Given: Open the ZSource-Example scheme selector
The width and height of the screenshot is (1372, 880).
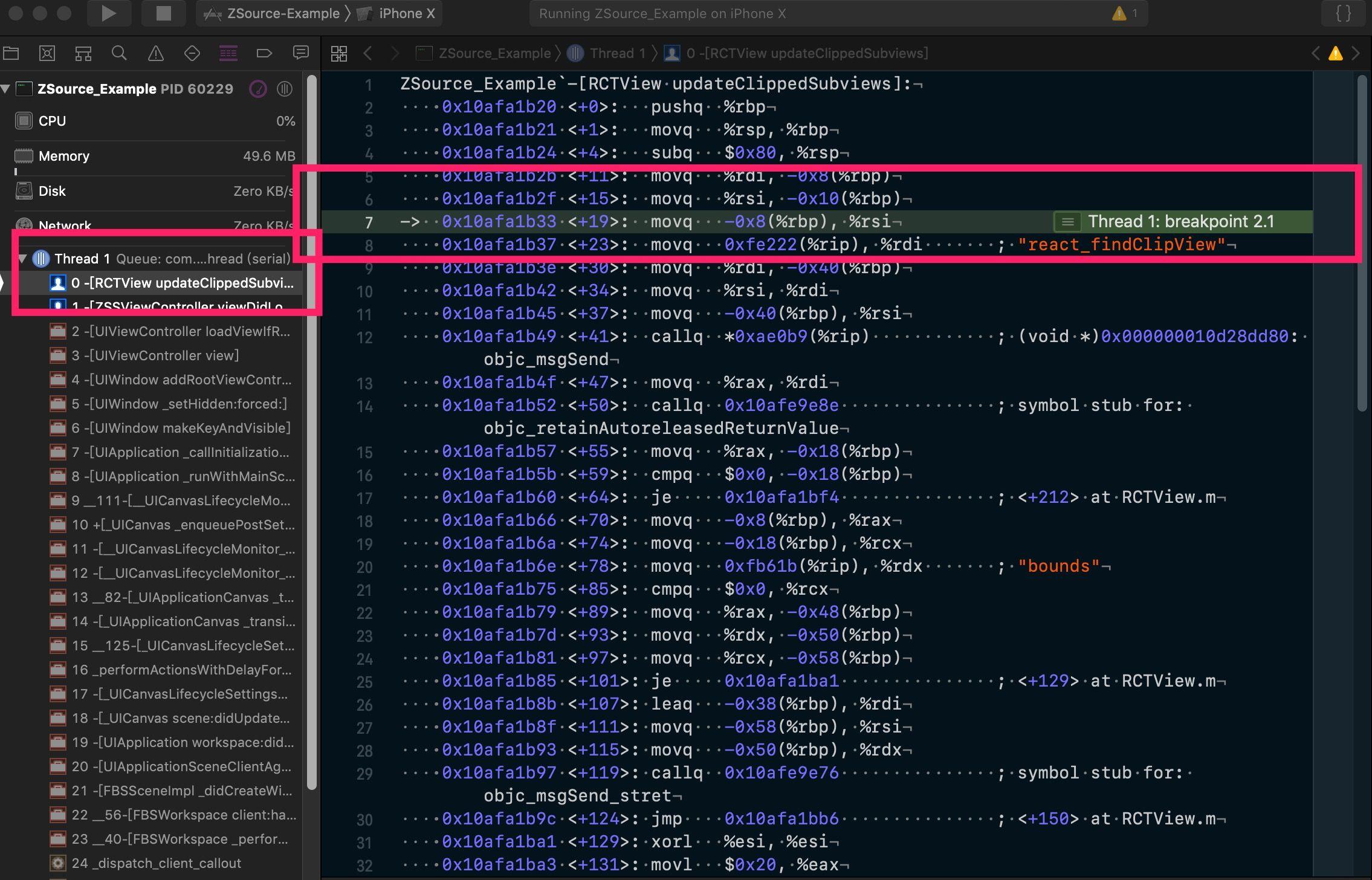Looking at the screenshot, I should [272, 13].
